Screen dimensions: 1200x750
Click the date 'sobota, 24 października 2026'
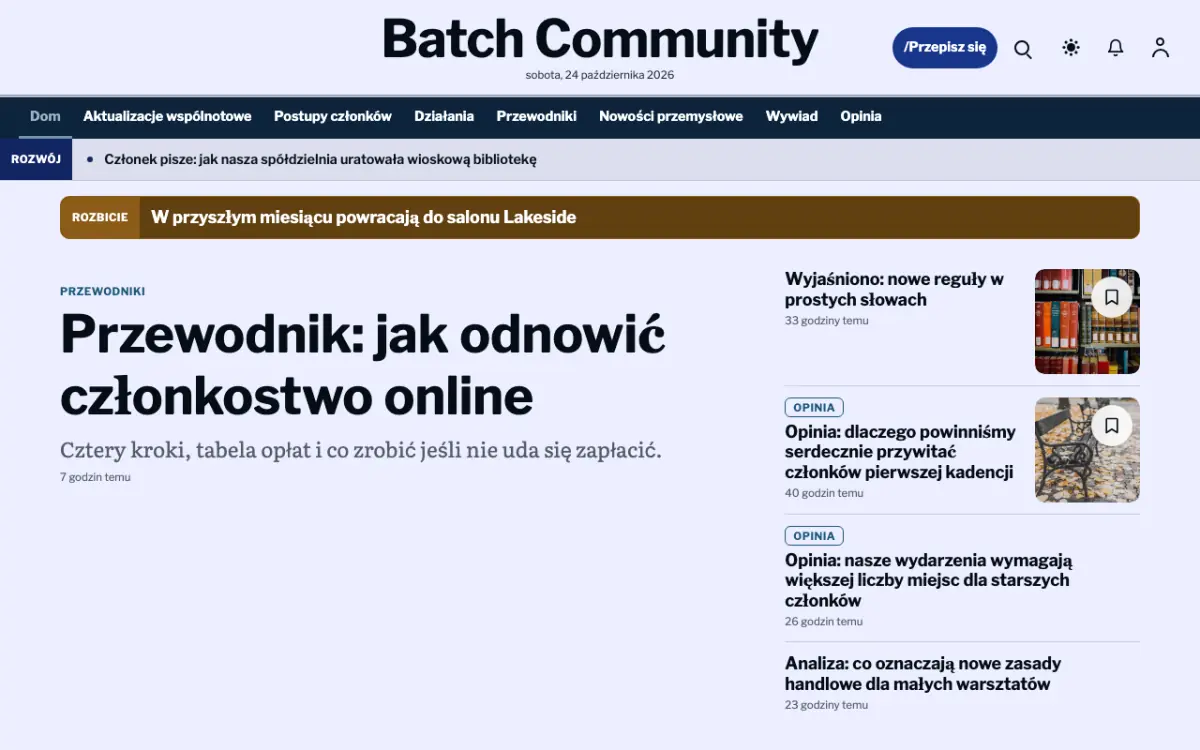tap(600, 75)
